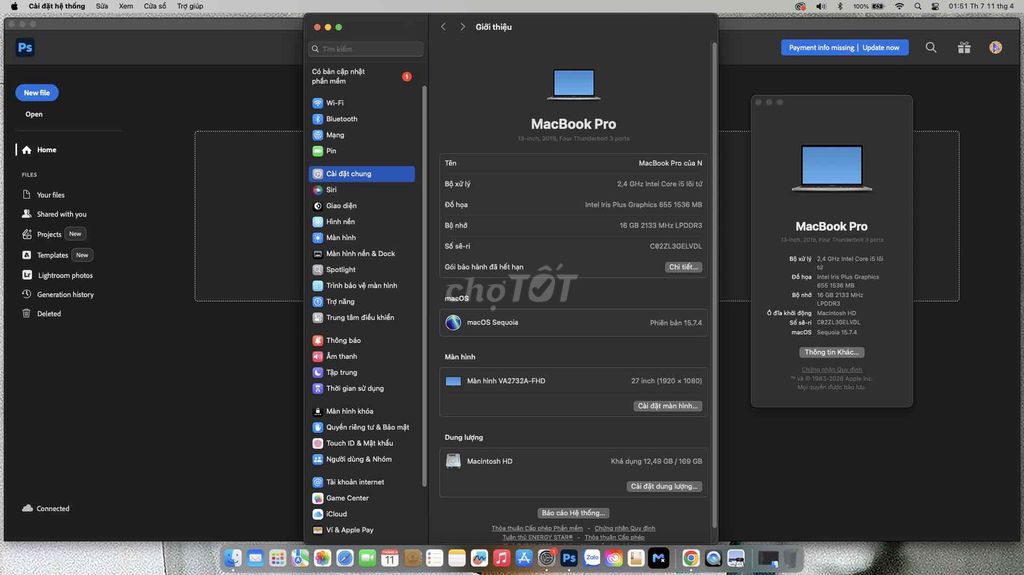Open the Apple menu
Image resolution: width=1024 pixels, height=575 pixels.
(14, 6)
